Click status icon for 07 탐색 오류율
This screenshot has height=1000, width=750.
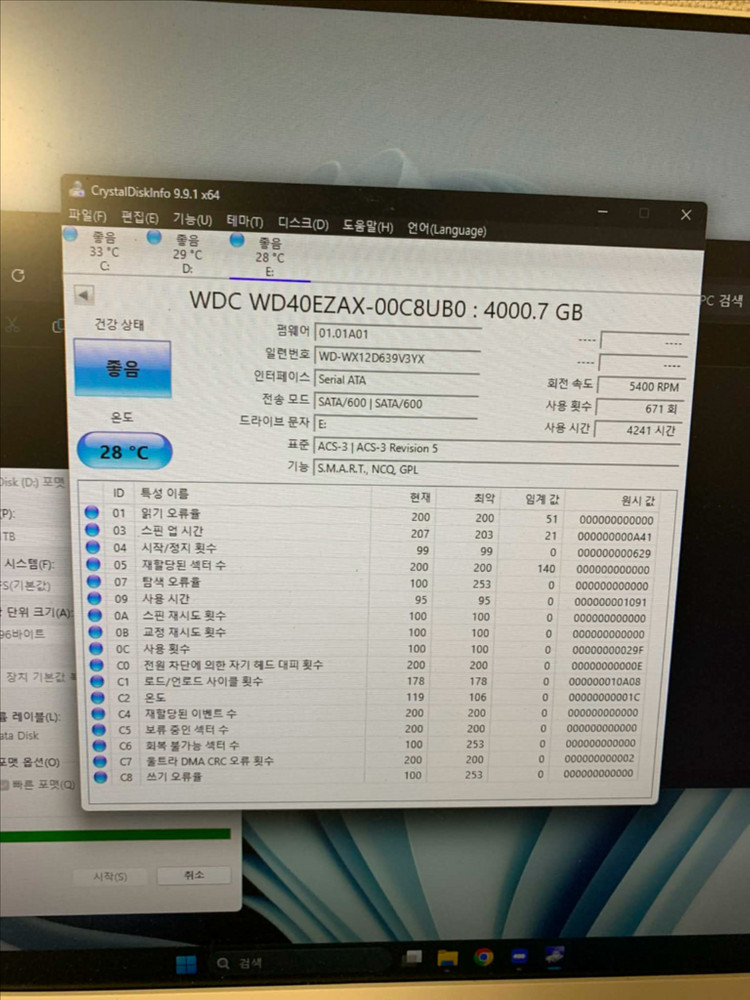[x=94, y=581]
